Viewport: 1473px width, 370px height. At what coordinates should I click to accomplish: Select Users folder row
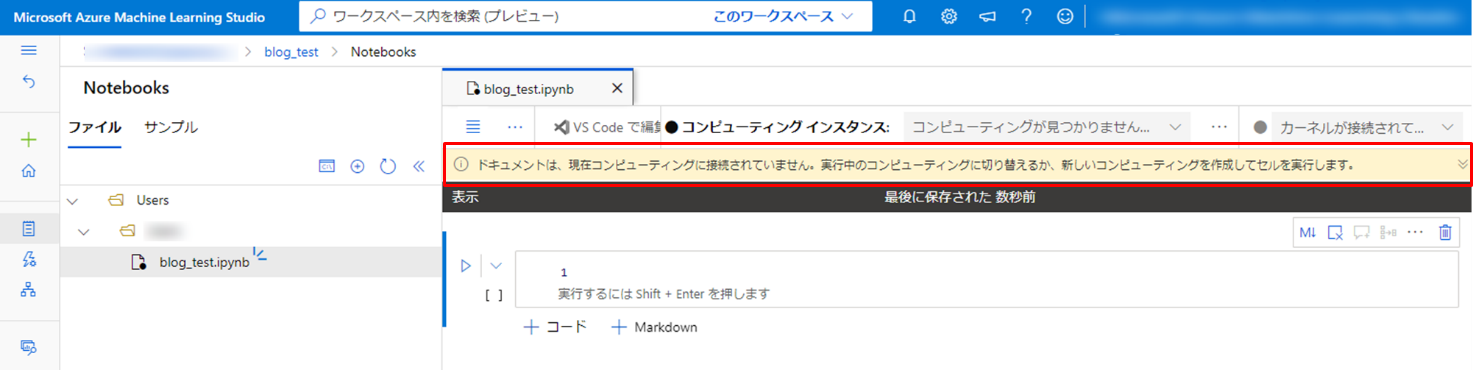(251, 200)
